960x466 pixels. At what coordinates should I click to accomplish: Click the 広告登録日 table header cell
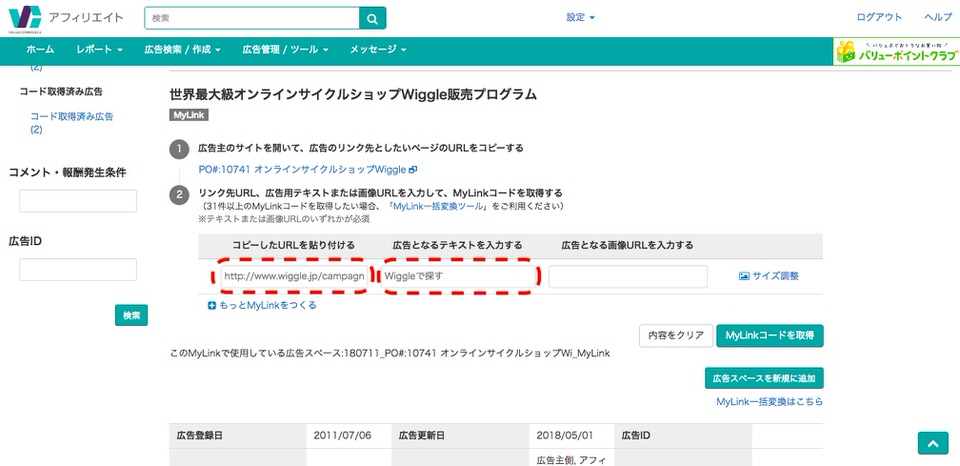[x=238, y=435]
